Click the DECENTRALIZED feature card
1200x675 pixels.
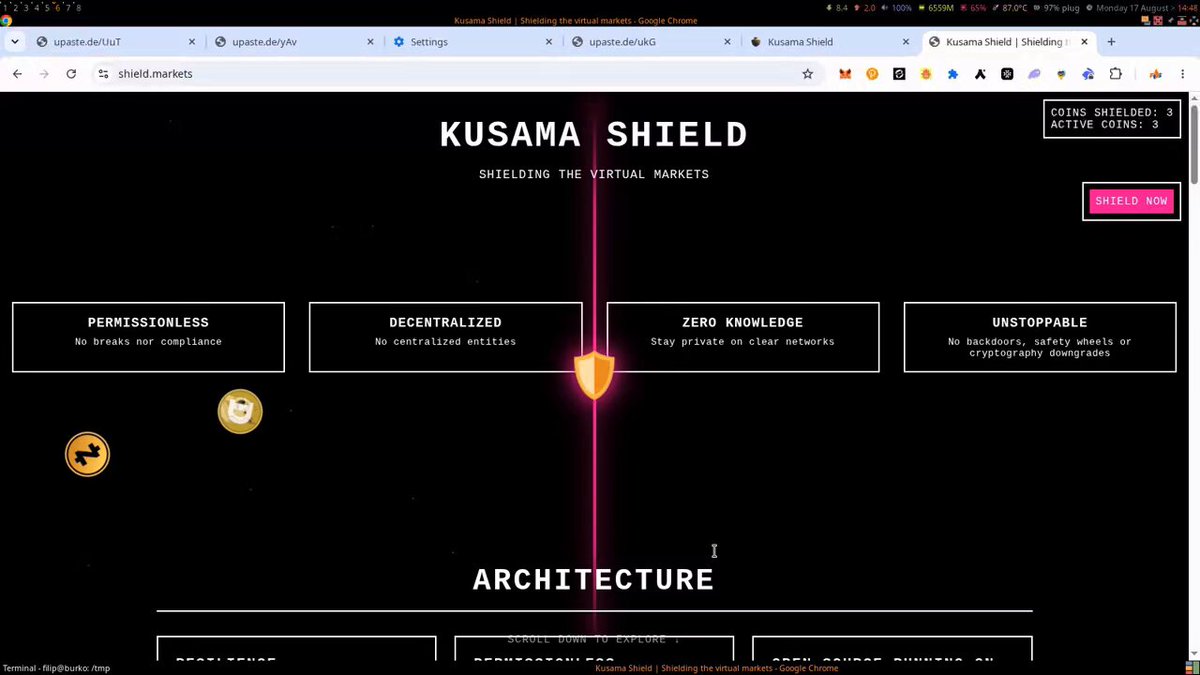tap(445, 337)
